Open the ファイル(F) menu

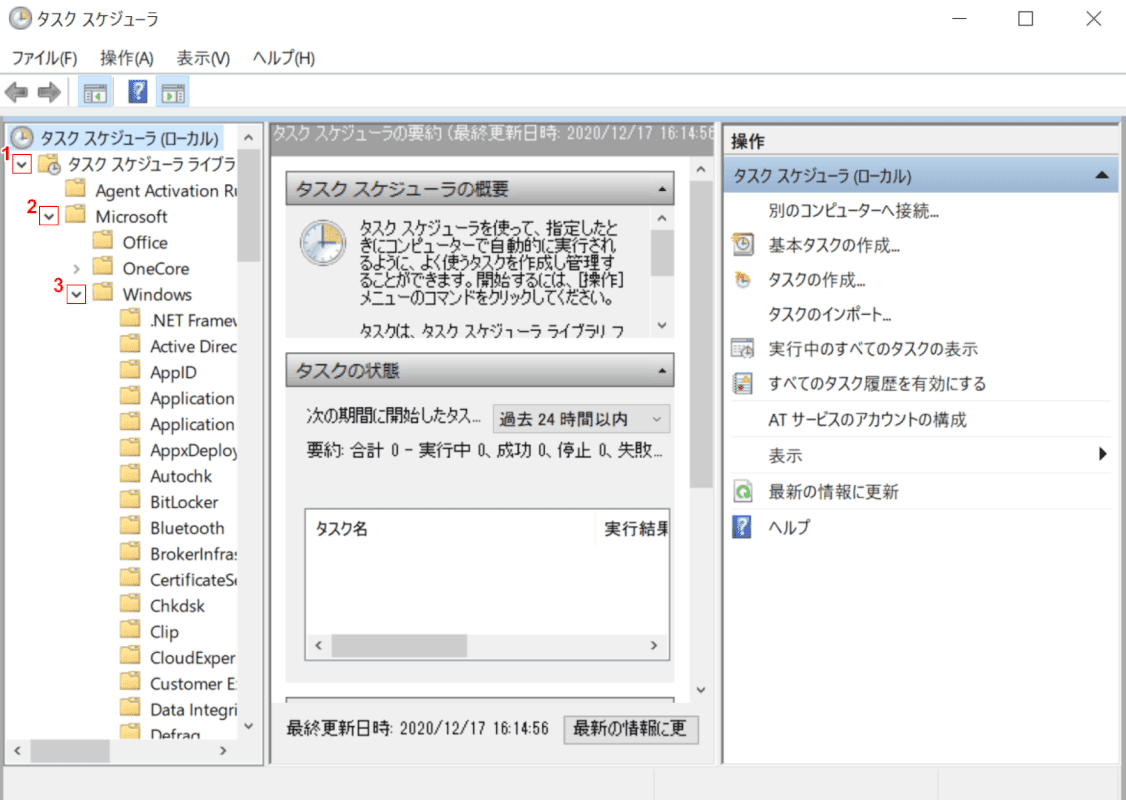[x=45, y=58]
